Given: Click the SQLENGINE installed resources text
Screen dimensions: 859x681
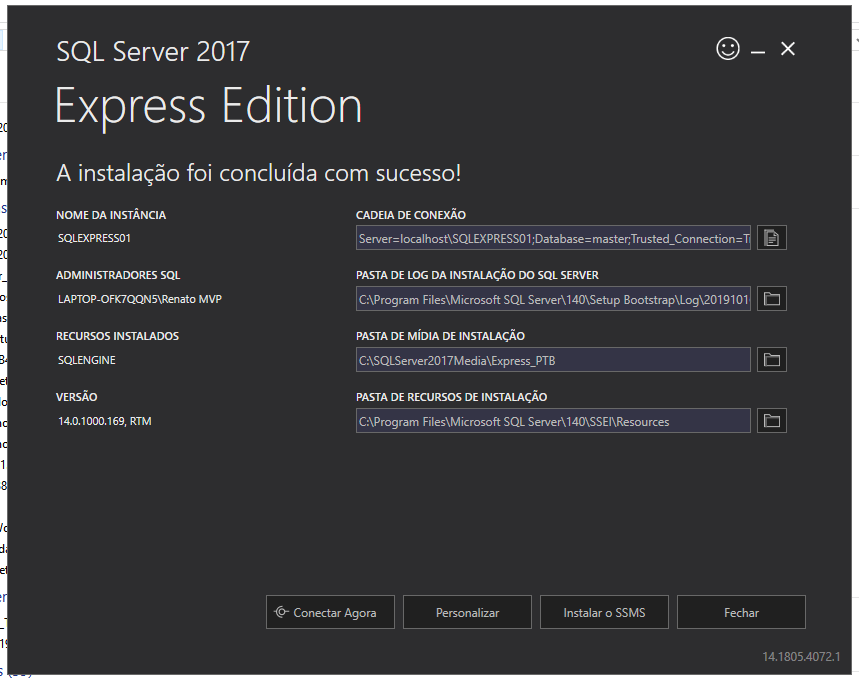Looking at the screenshot, I should tap(88, 359).
